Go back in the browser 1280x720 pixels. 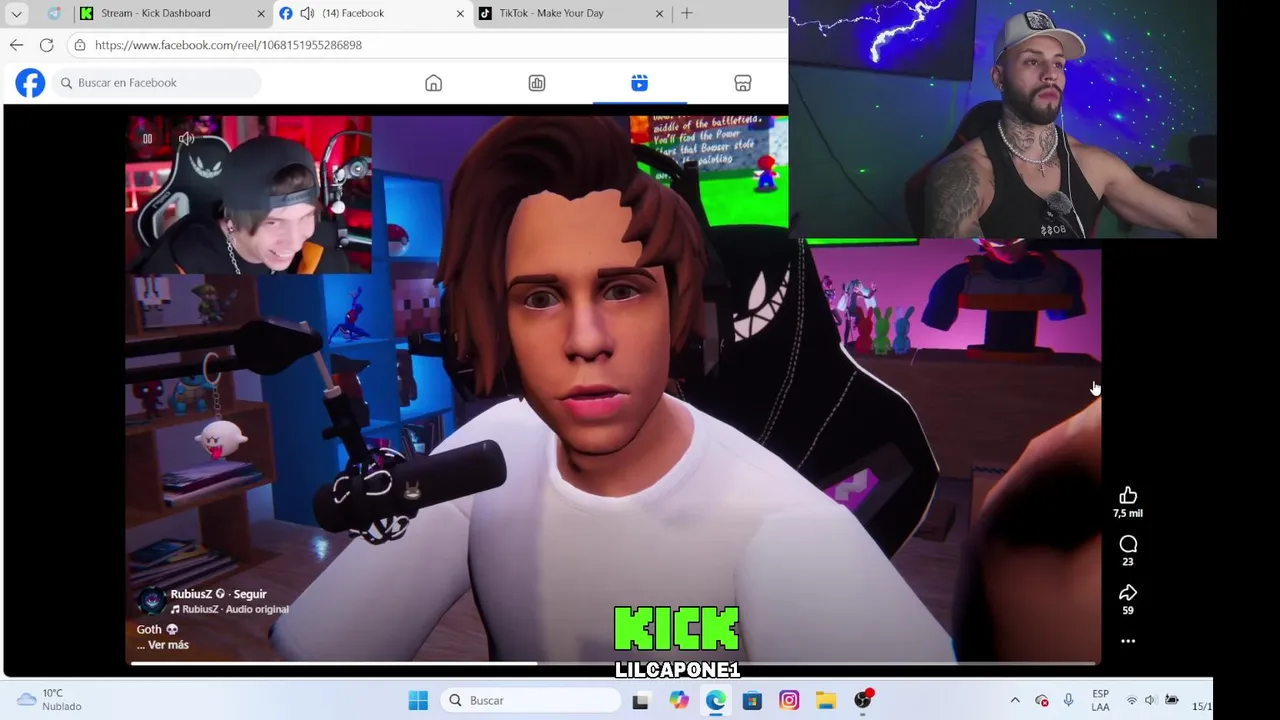point(16,45)
